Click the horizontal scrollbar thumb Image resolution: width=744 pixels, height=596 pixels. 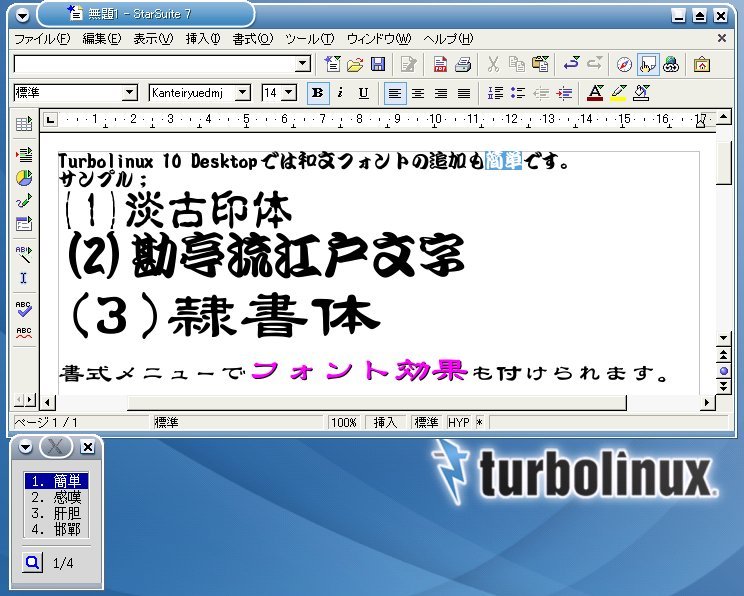pyautogui.click(x=377, y=402)
